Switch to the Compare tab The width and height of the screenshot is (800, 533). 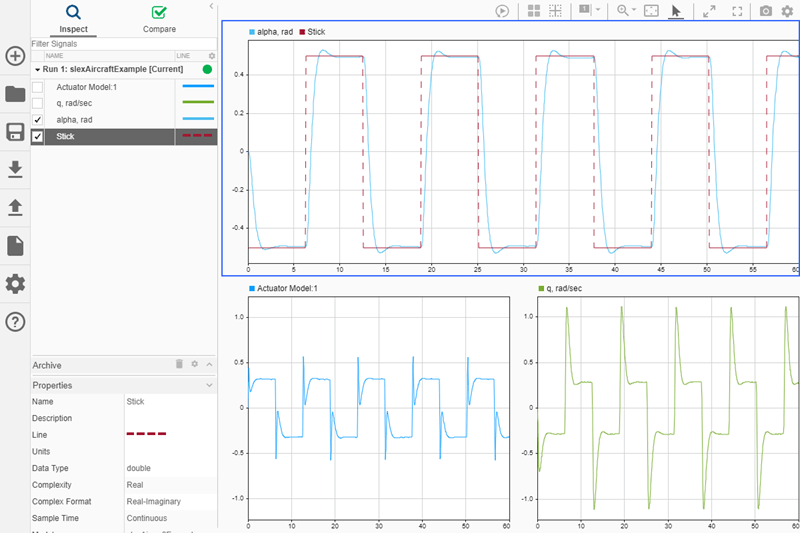159,19
